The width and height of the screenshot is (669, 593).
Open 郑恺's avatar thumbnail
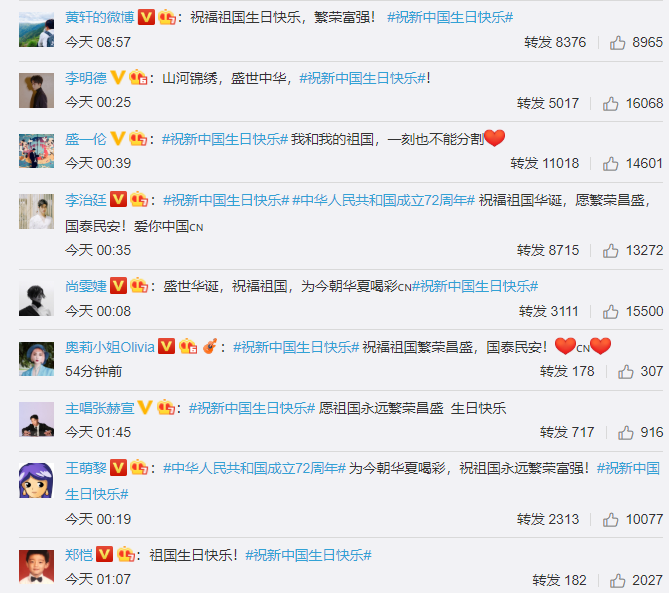coord(36,567)
